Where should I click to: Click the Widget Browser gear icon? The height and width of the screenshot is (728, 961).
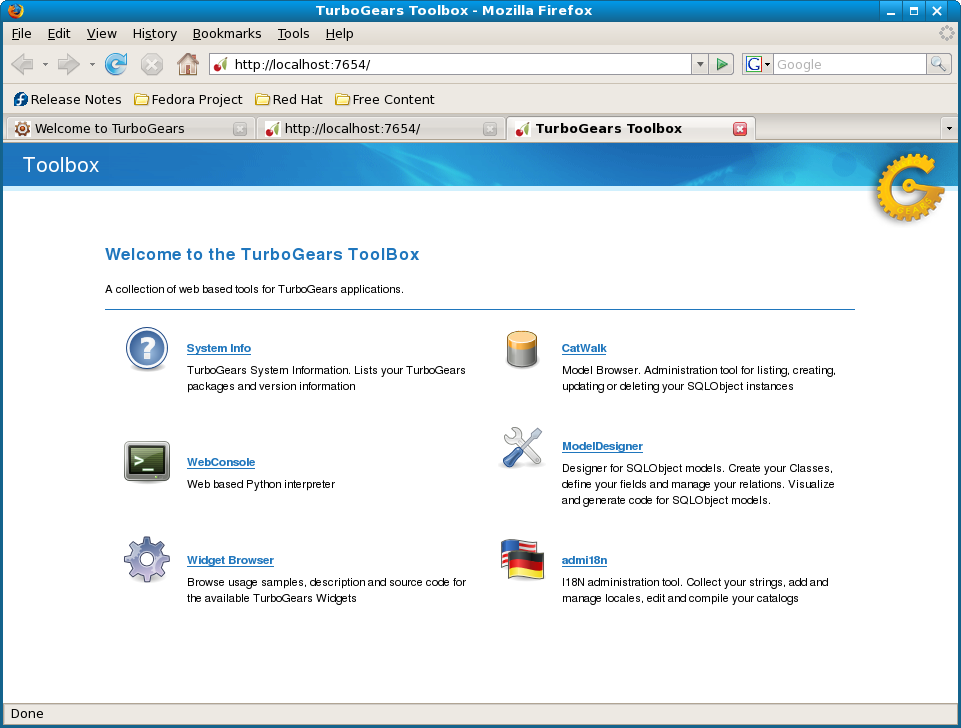click(x=147, y=559)
